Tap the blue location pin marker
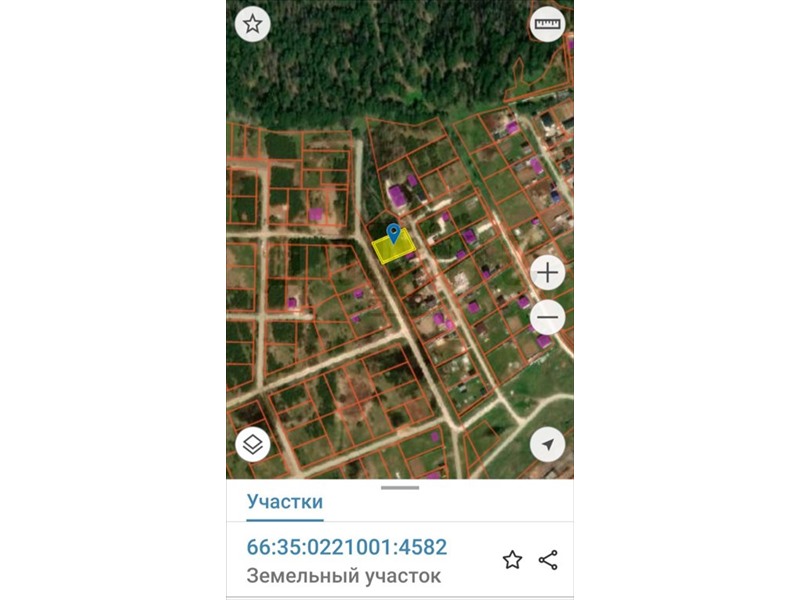Screen dimensions: 800x600 pyautogui.click(x=393, y=234)
